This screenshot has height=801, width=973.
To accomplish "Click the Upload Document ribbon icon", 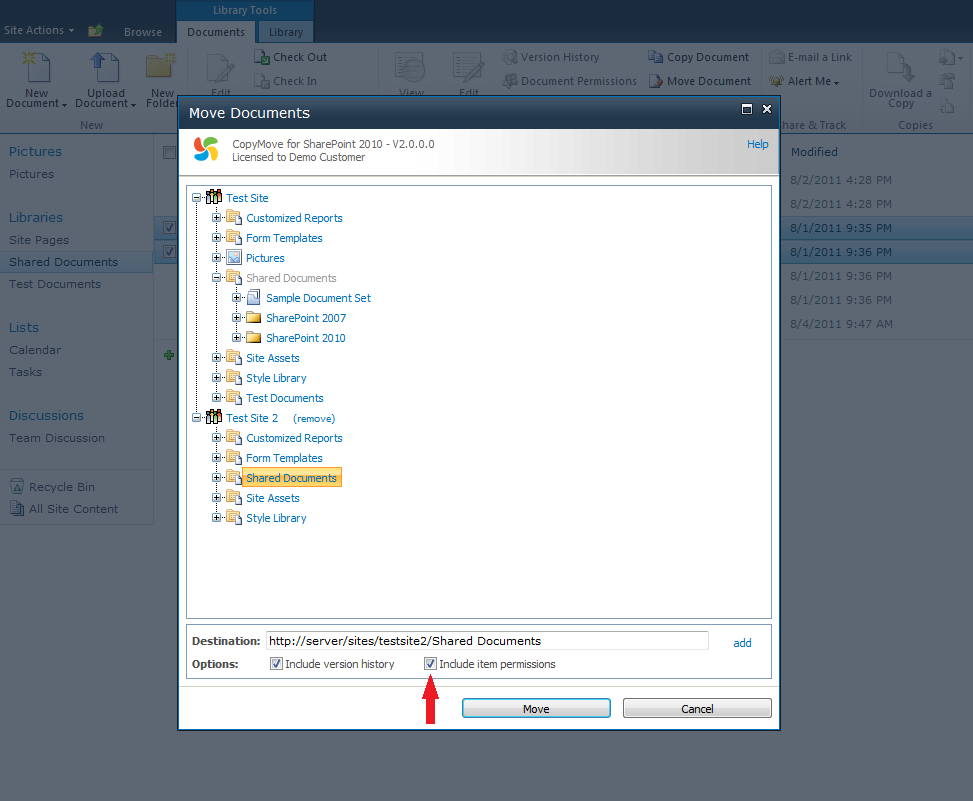I will click(x=105, y=67).
